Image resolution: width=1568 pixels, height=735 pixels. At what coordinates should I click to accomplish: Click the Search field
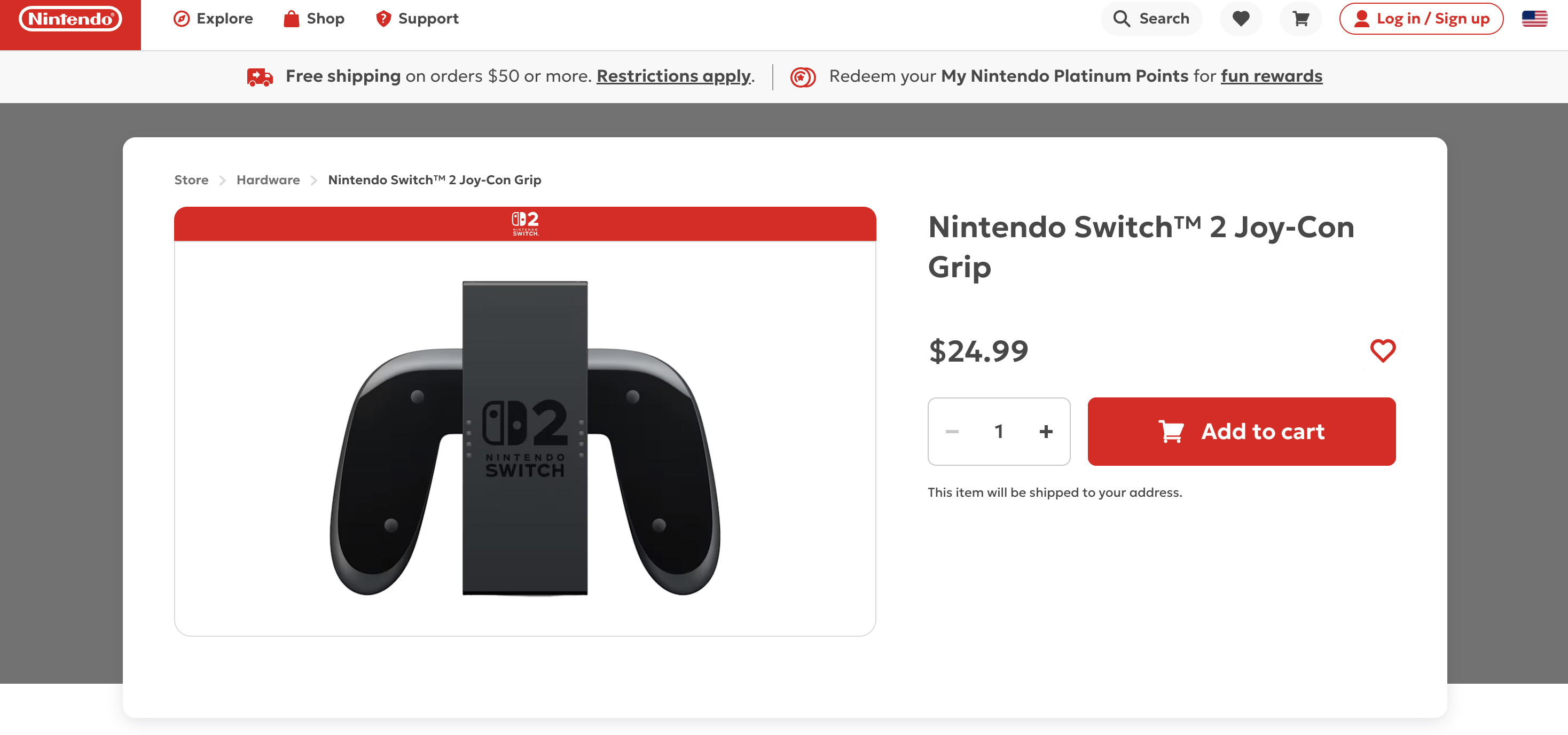1151,19
